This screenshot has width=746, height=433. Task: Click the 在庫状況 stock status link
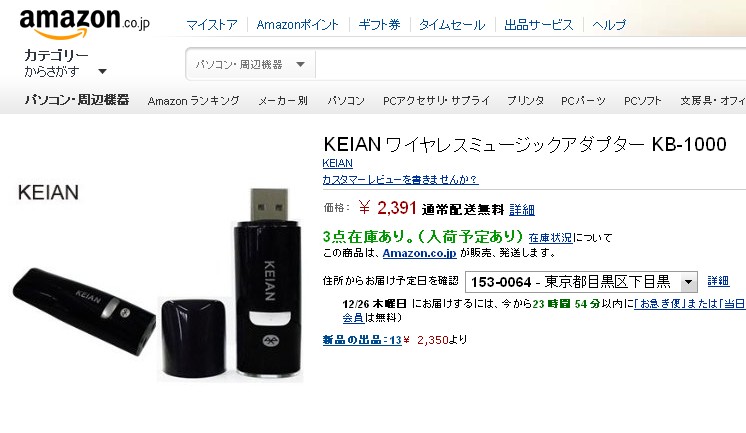pyautogui.click(x=550, y=237)
